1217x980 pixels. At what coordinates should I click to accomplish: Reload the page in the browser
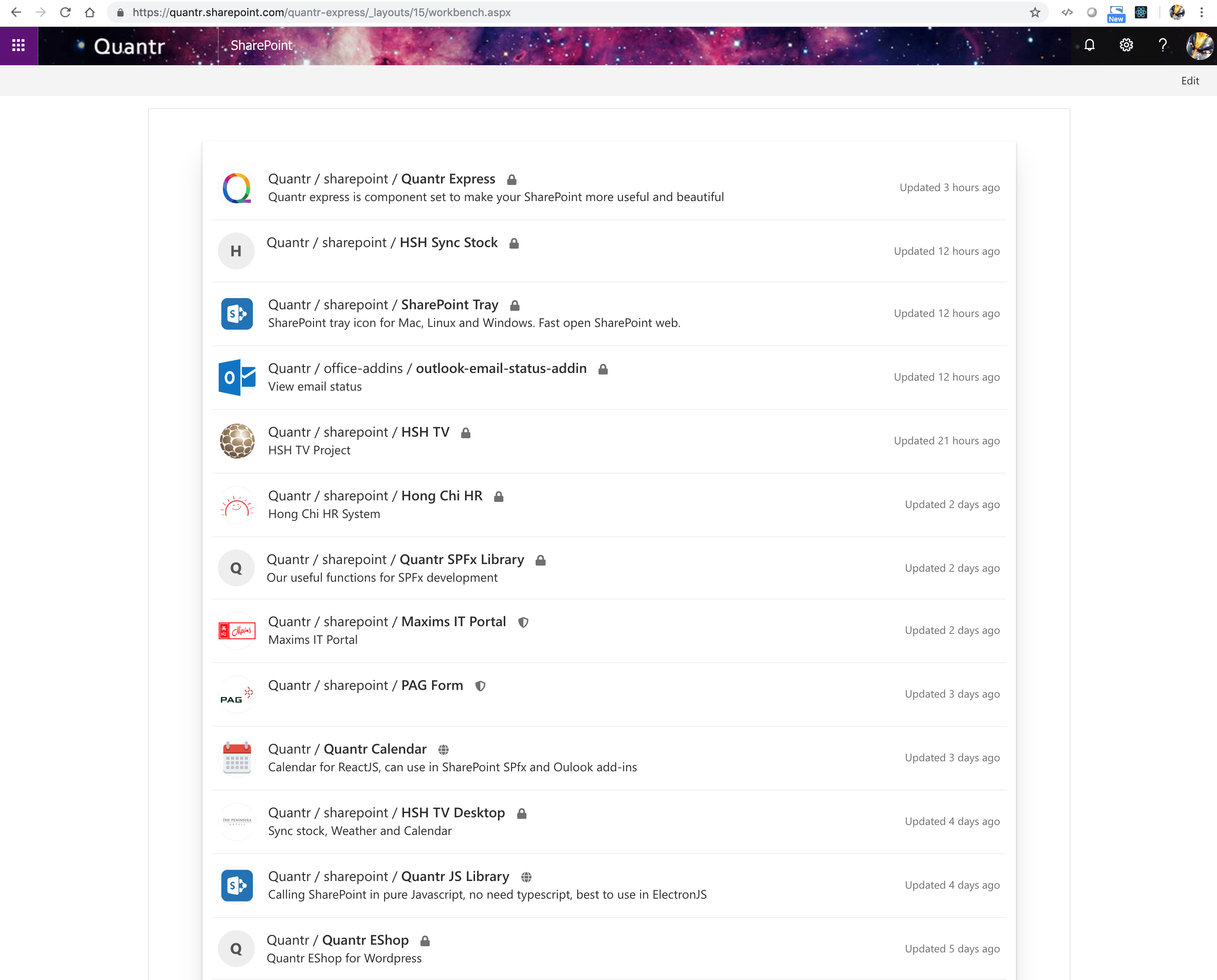click(x=66, y=12)
